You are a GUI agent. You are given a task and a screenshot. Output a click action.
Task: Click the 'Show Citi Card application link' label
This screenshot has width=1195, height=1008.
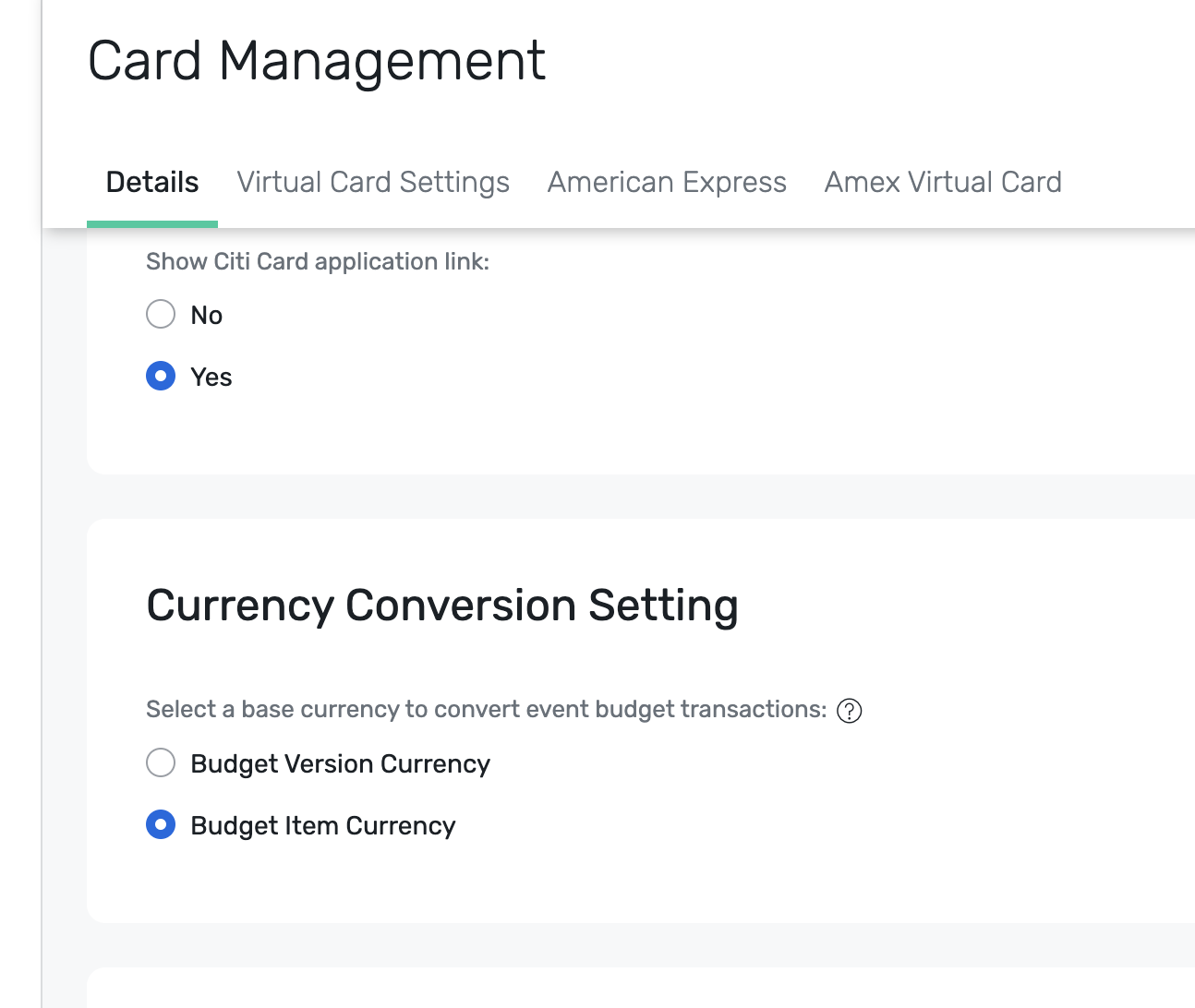[x=318, y=262]
